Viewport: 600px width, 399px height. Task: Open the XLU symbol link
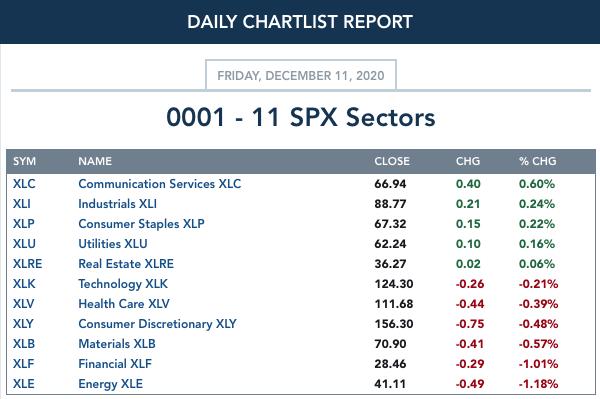24,244
